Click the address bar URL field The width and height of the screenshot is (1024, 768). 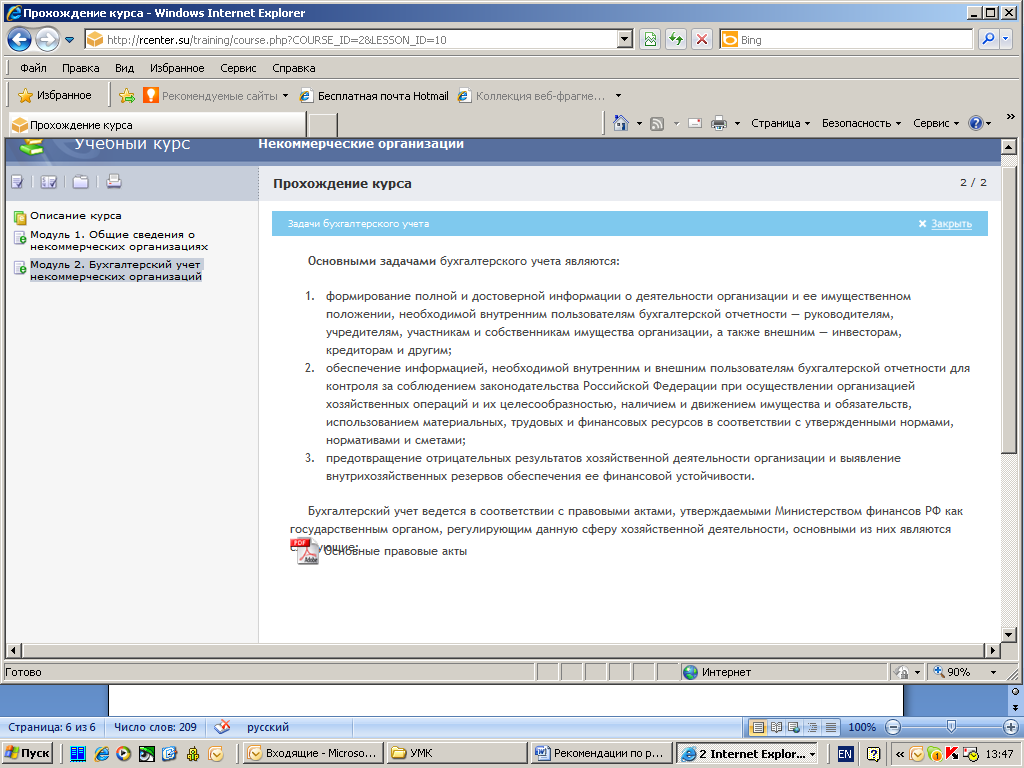tap(353, 40)
